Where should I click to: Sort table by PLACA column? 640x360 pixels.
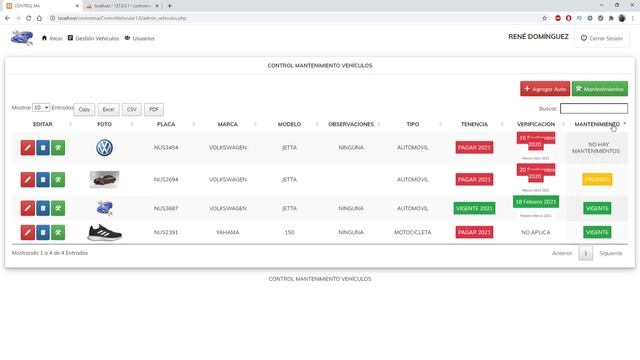point(166,124)
